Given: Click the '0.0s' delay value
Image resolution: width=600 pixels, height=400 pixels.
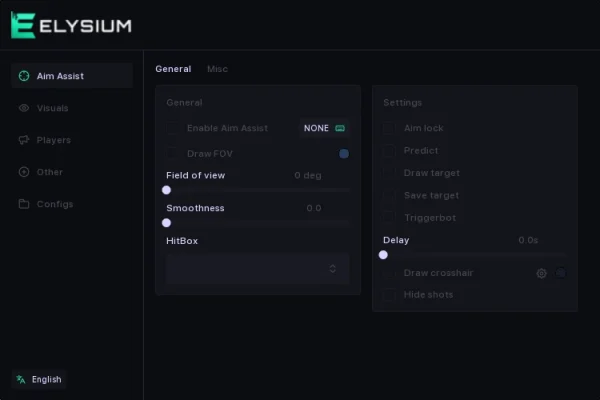Looking at the screenshot, I should click(528, 240).
